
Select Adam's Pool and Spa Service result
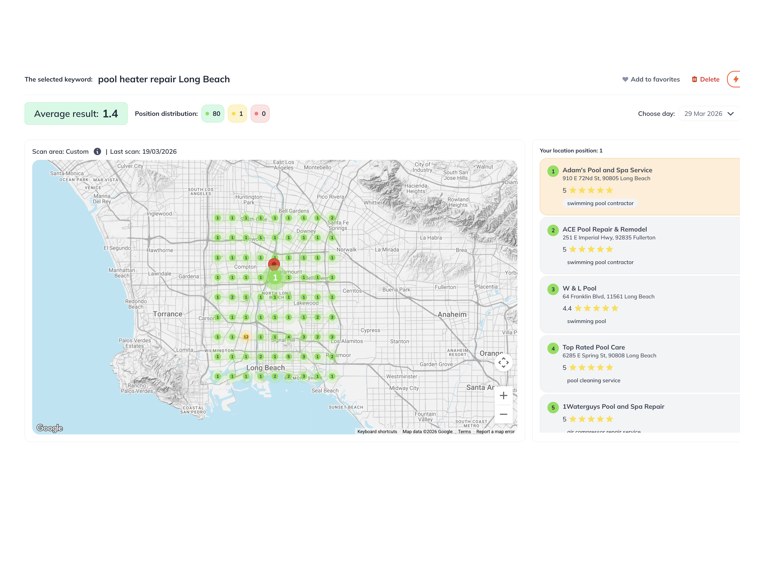click(640, 187)
